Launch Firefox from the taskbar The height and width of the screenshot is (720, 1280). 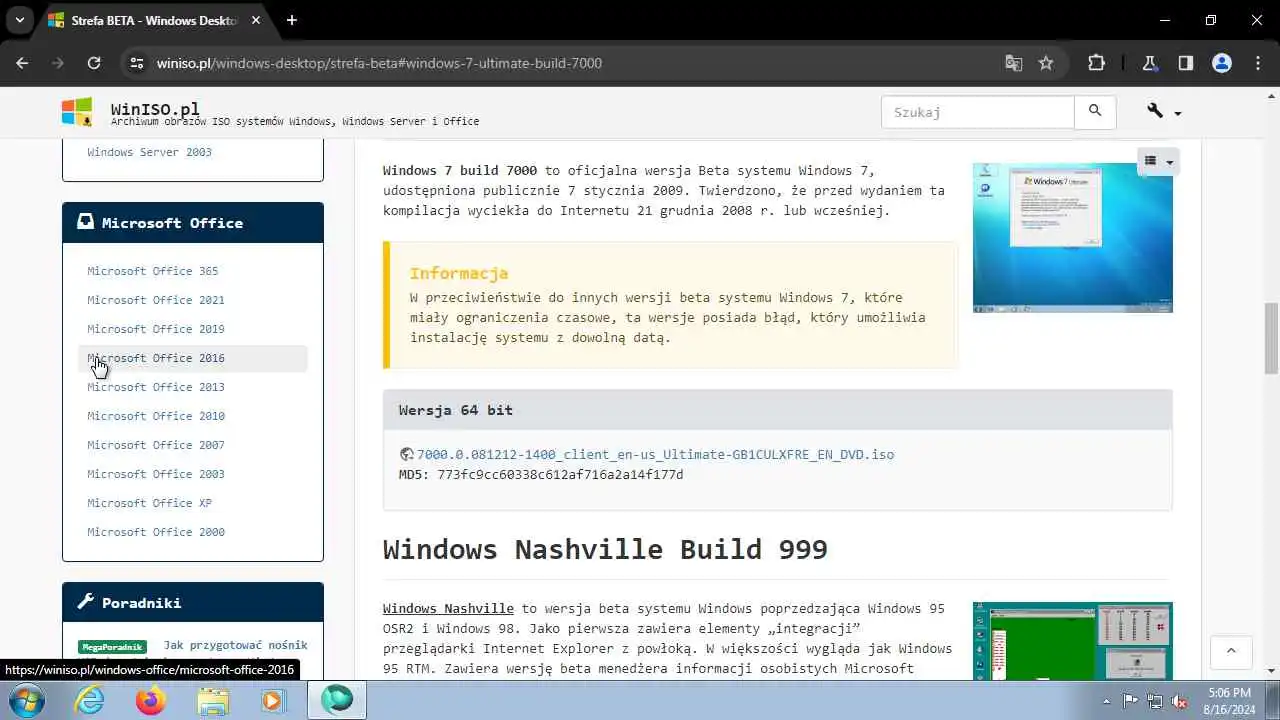click(151, 701)
